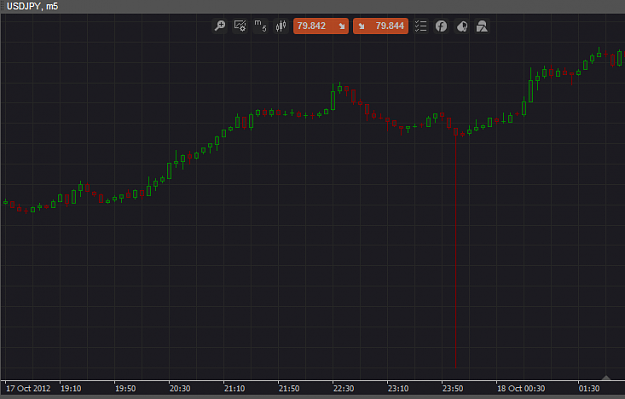Screen dimensions: 625x399
Task: Open the m5 timeframe selector
Action: (260, 26)
